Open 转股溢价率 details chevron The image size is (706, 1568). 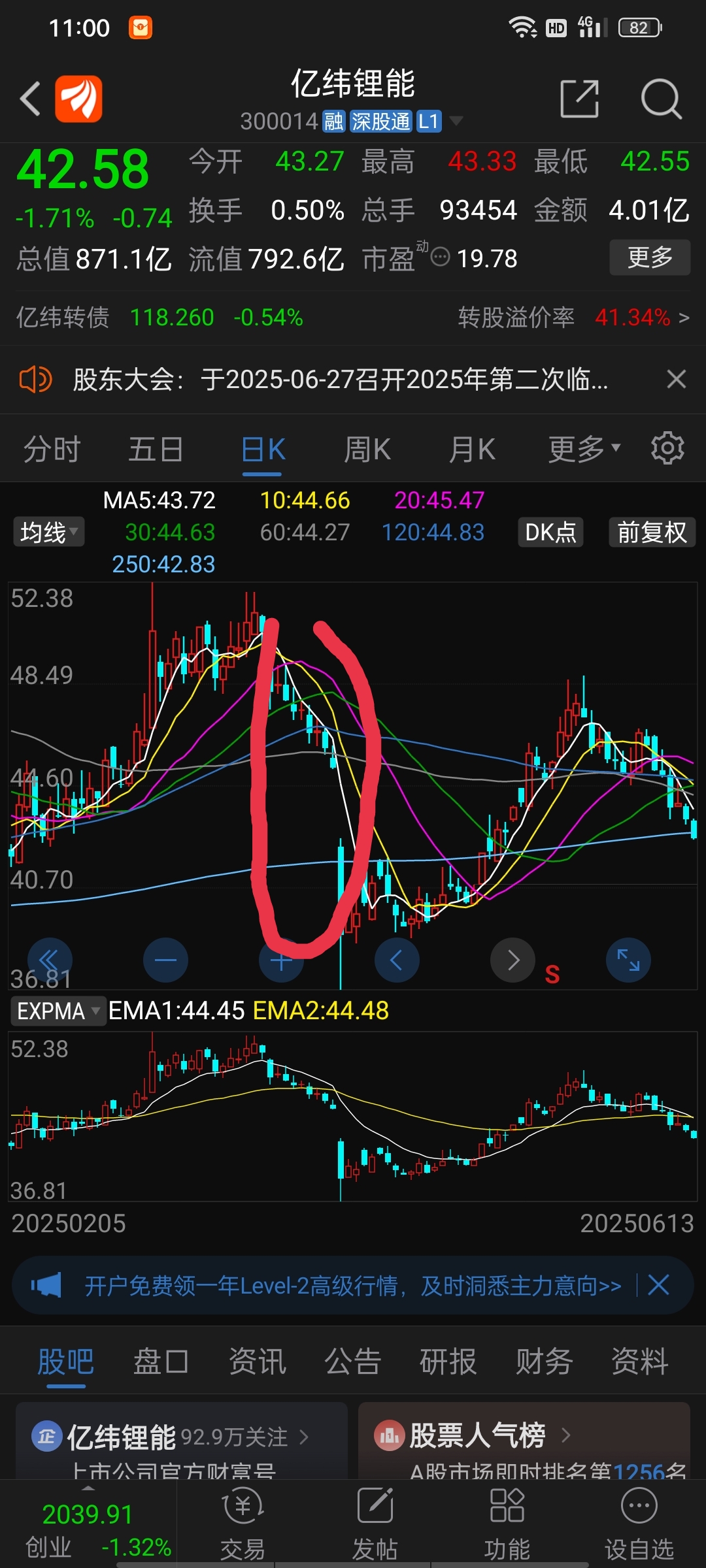(684, 318)
